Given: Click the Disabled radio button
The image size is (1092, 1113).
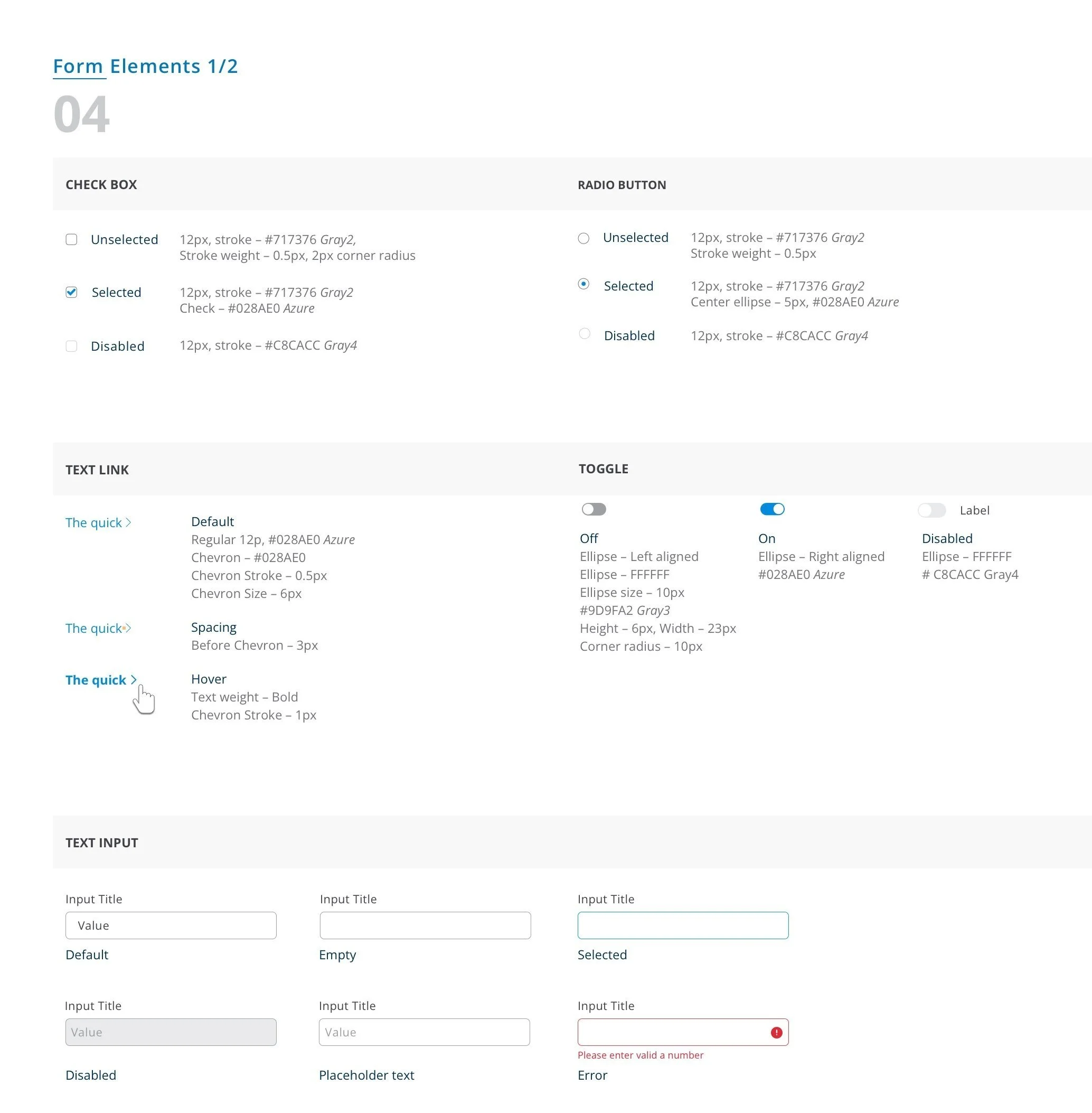Looking at the screenshot, I should pos(584,333).
